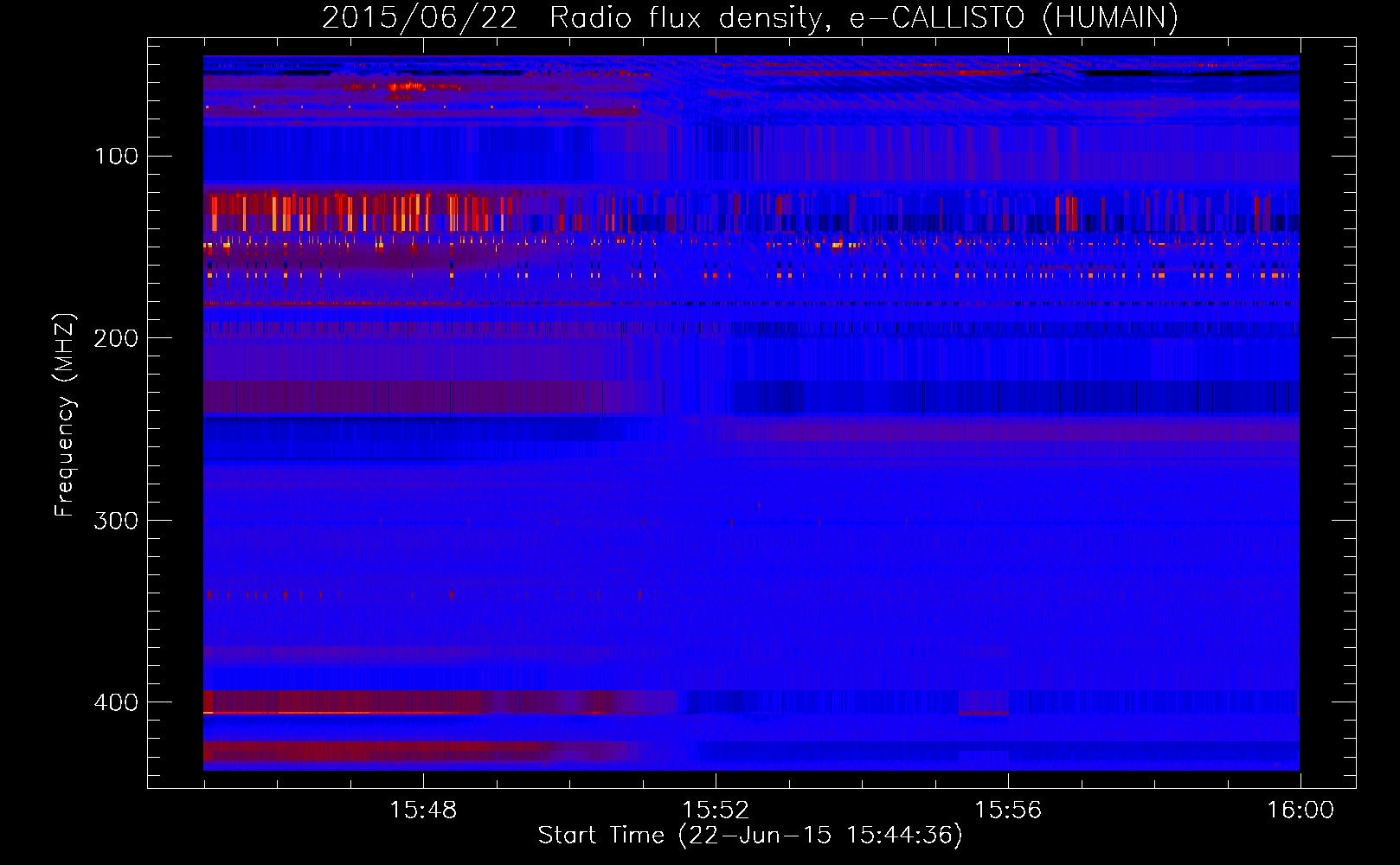This screenshot has width=1400, height=865.
Task: Click the 300 frequency tick label
Action: pyautogui.click(x=116, y=521)
